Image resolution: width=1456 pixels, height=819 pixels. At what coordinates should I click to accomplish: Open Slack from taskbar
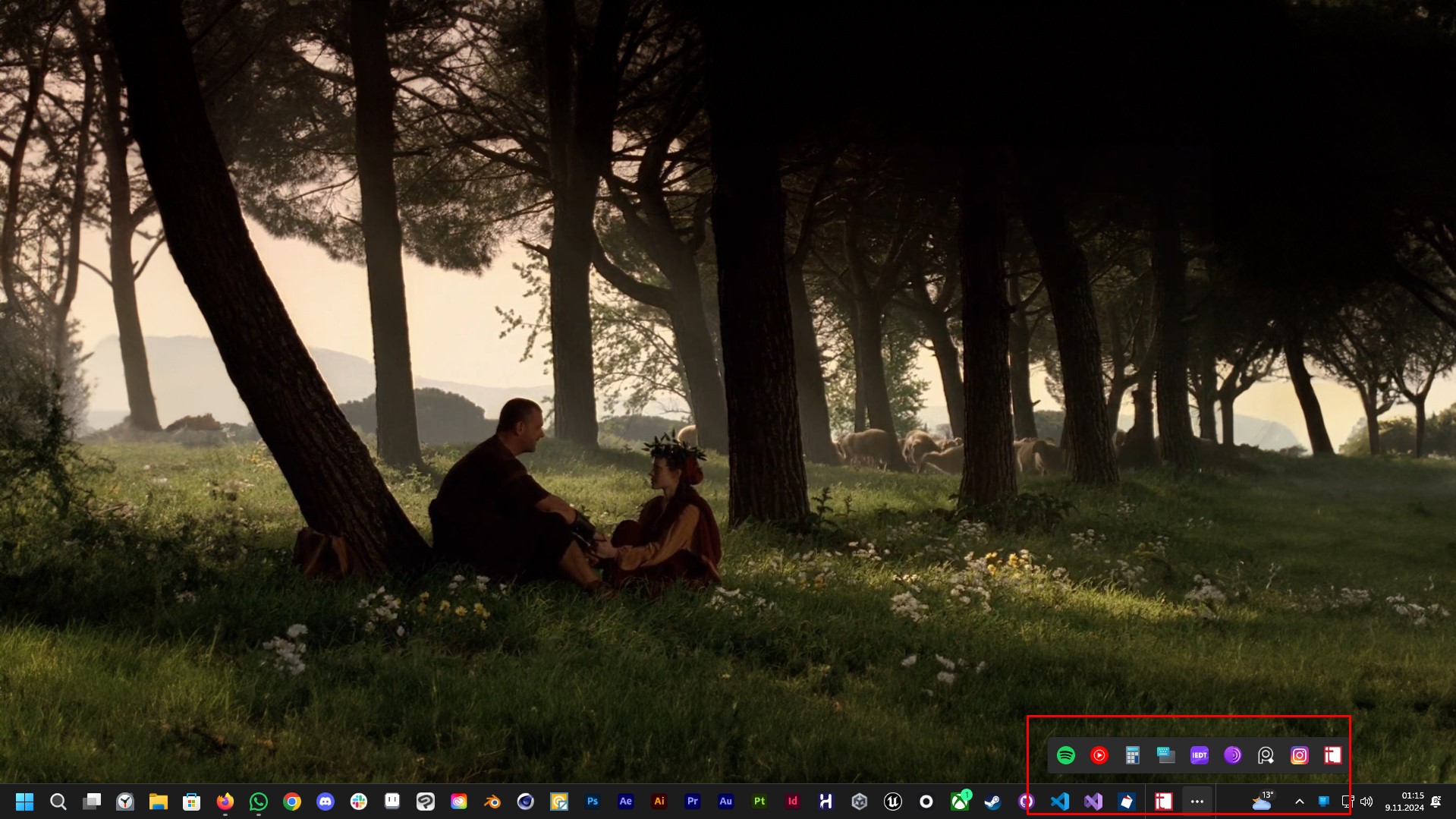tap(358, 802)
